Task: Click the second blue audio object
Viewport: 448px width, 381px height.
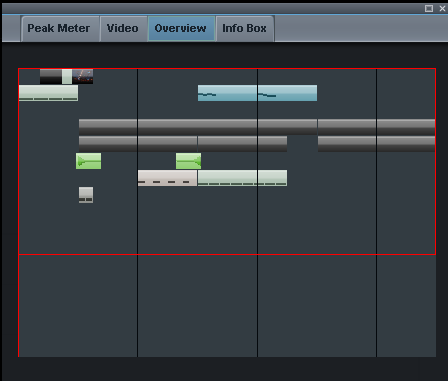Action: (x=287, y=93)
